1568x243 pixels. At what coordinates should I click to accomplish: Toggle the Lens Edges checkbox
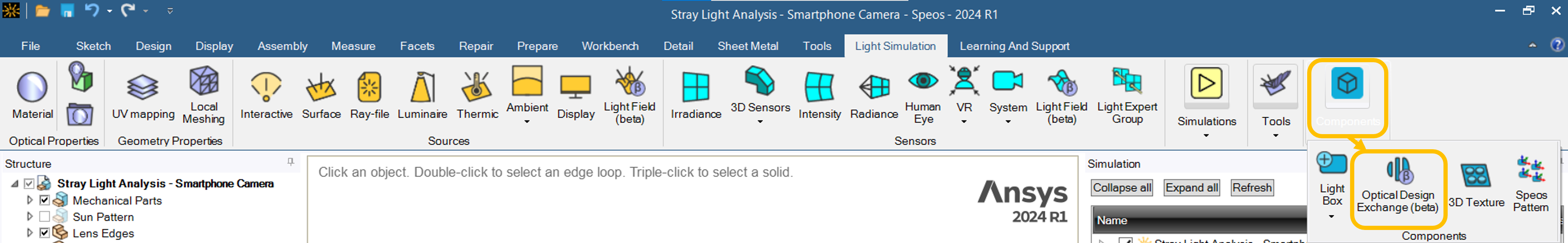coord(44,232)
